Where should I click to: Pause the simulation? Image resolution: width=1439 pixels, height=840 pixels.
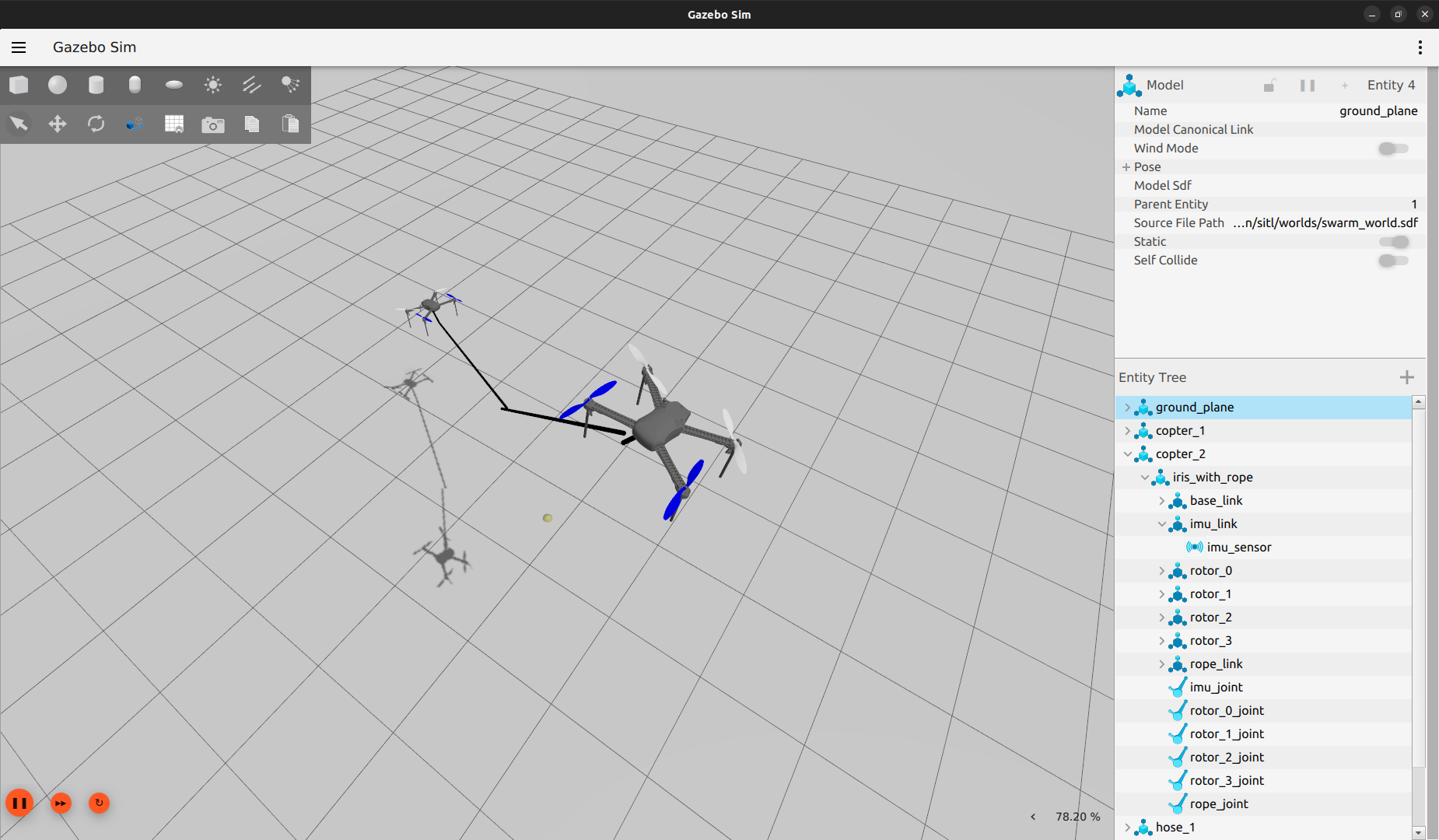19,803
